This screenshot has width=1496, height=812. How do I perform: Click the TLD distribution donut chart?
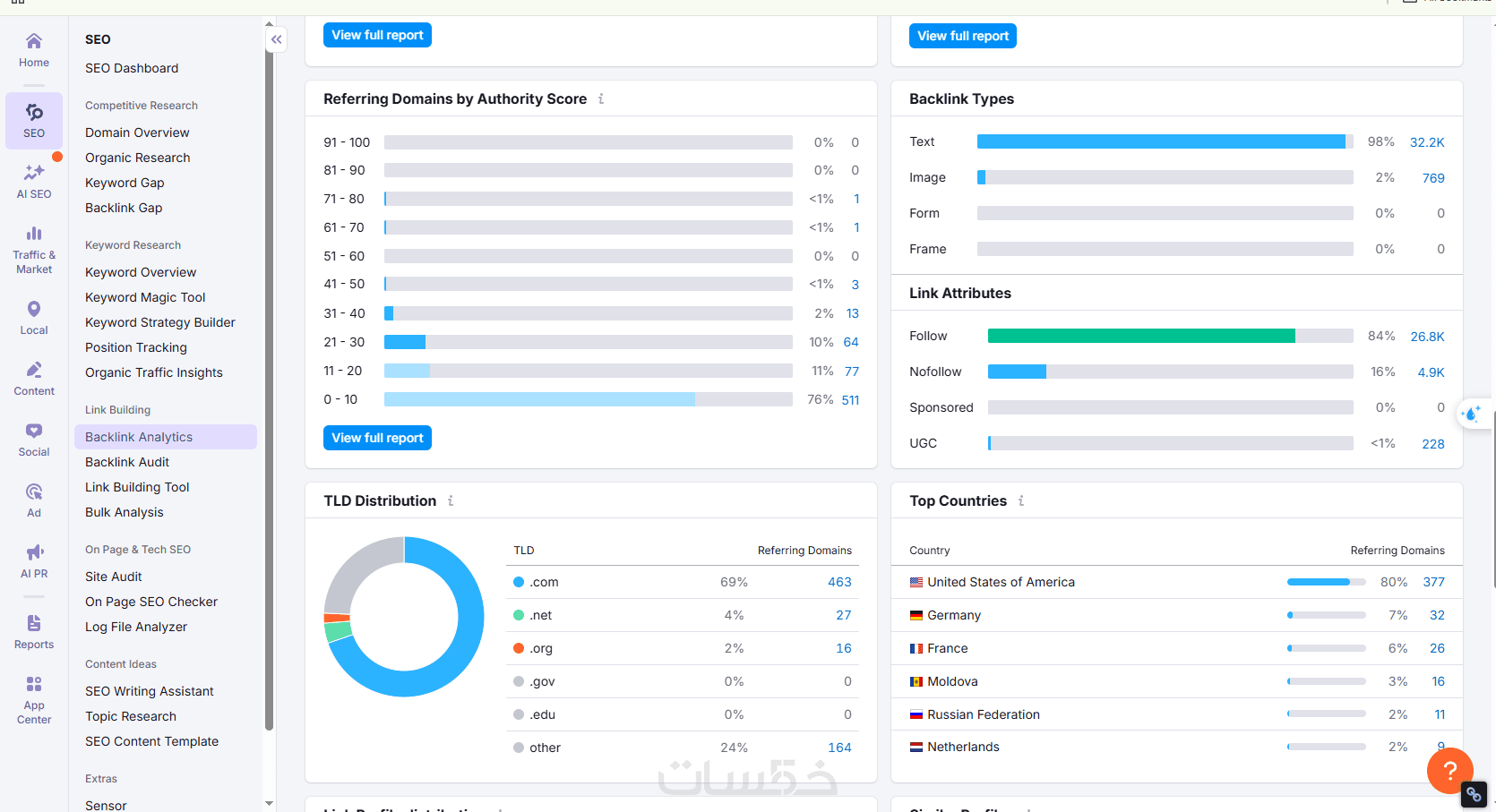pyautogui.click(x=404, y=617)
